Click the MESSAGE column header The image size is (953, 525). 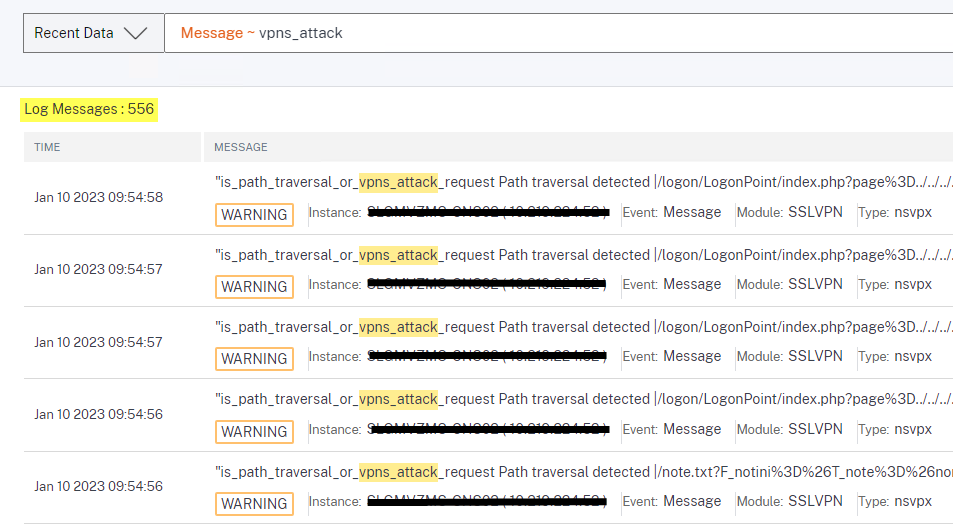click(x=578, y=147)
